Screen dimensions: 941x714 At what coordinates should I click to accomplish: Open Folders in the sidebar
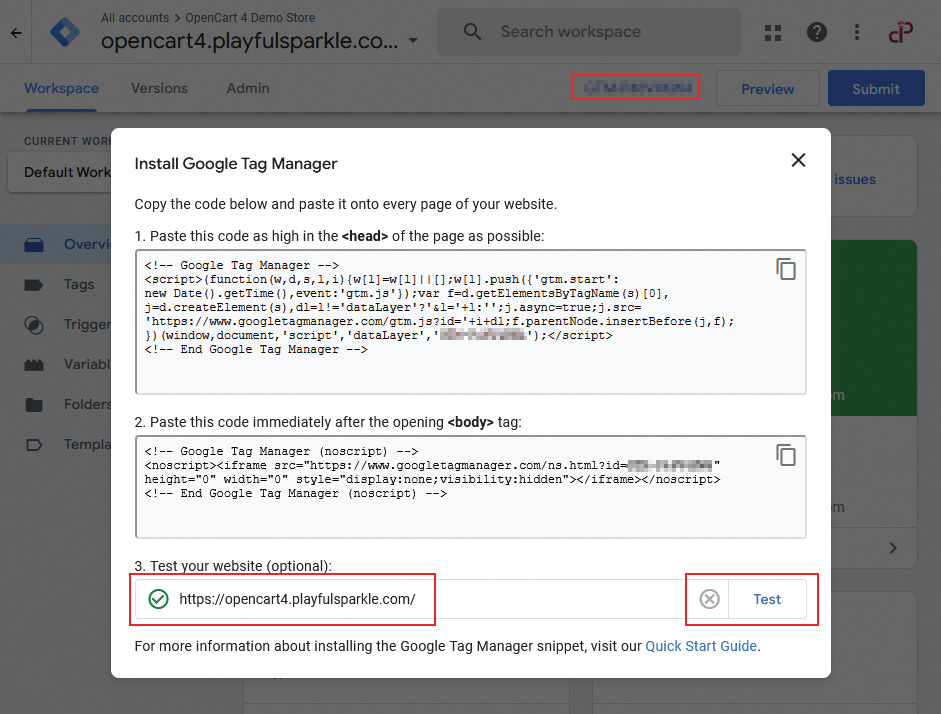(x=55, y=404)
